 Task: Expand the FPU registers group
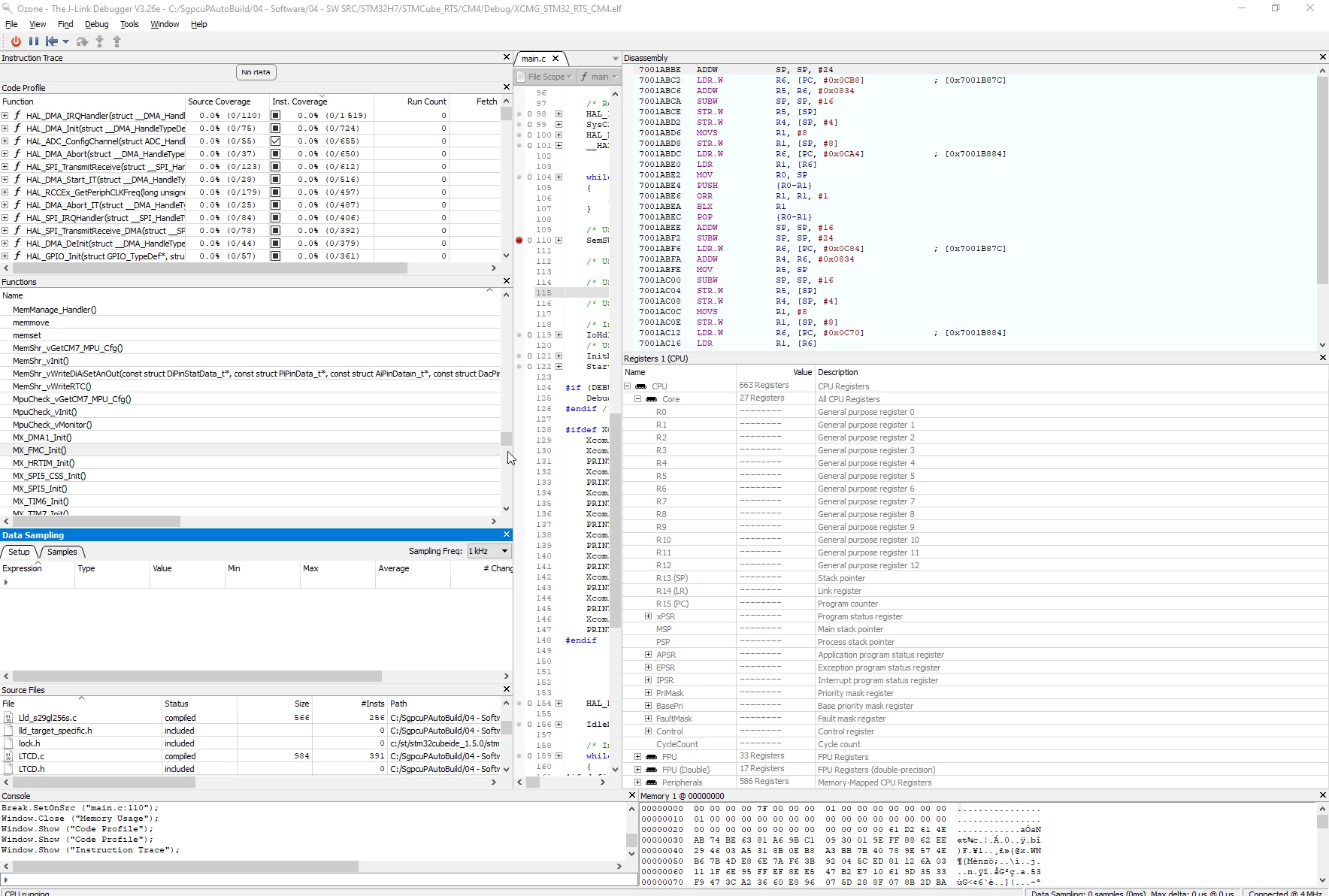pyautogui.click(x=638, y=757)
